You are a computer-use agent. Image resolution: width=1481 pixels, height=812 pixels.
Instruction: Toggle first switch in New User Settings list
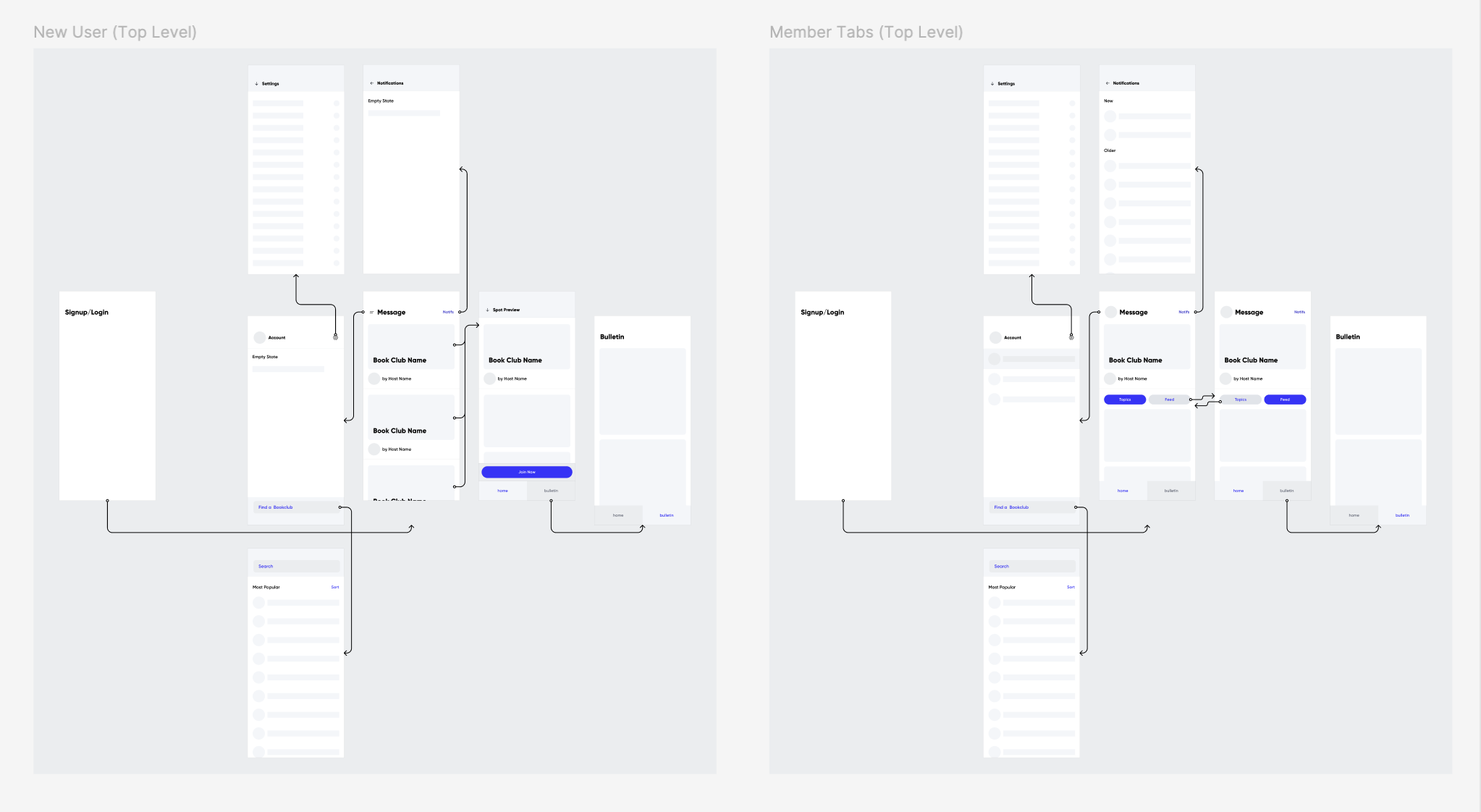point(337,103)
